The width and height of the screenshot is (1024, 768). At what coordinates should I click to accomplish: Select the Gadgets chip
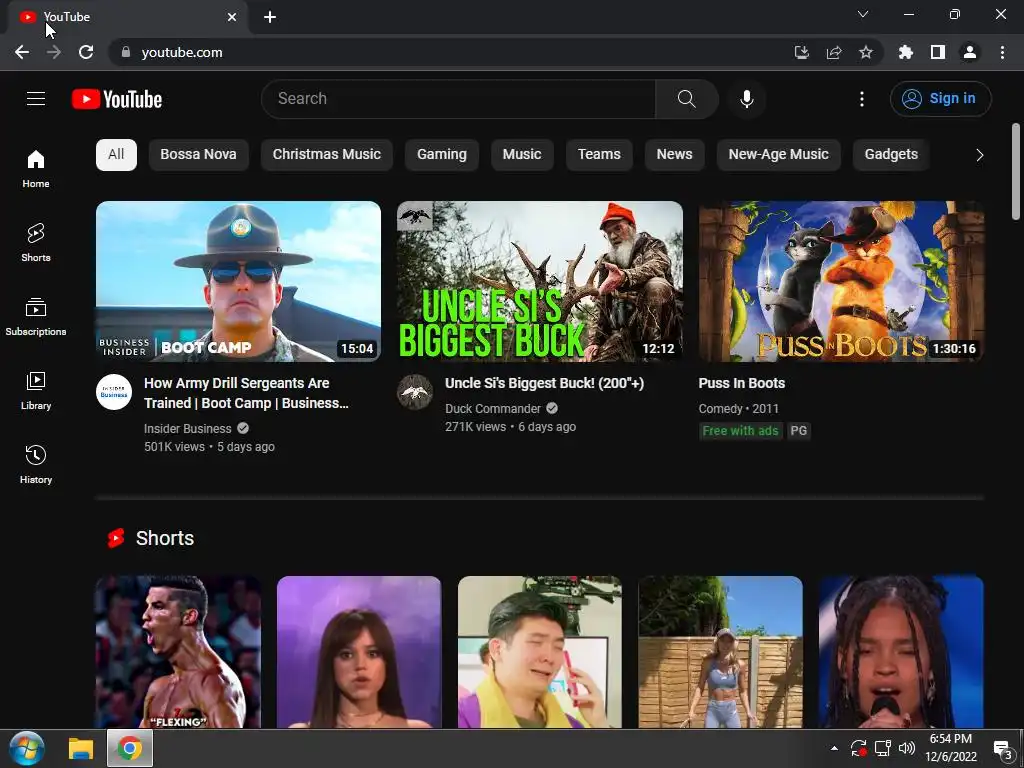click(891, 155)
